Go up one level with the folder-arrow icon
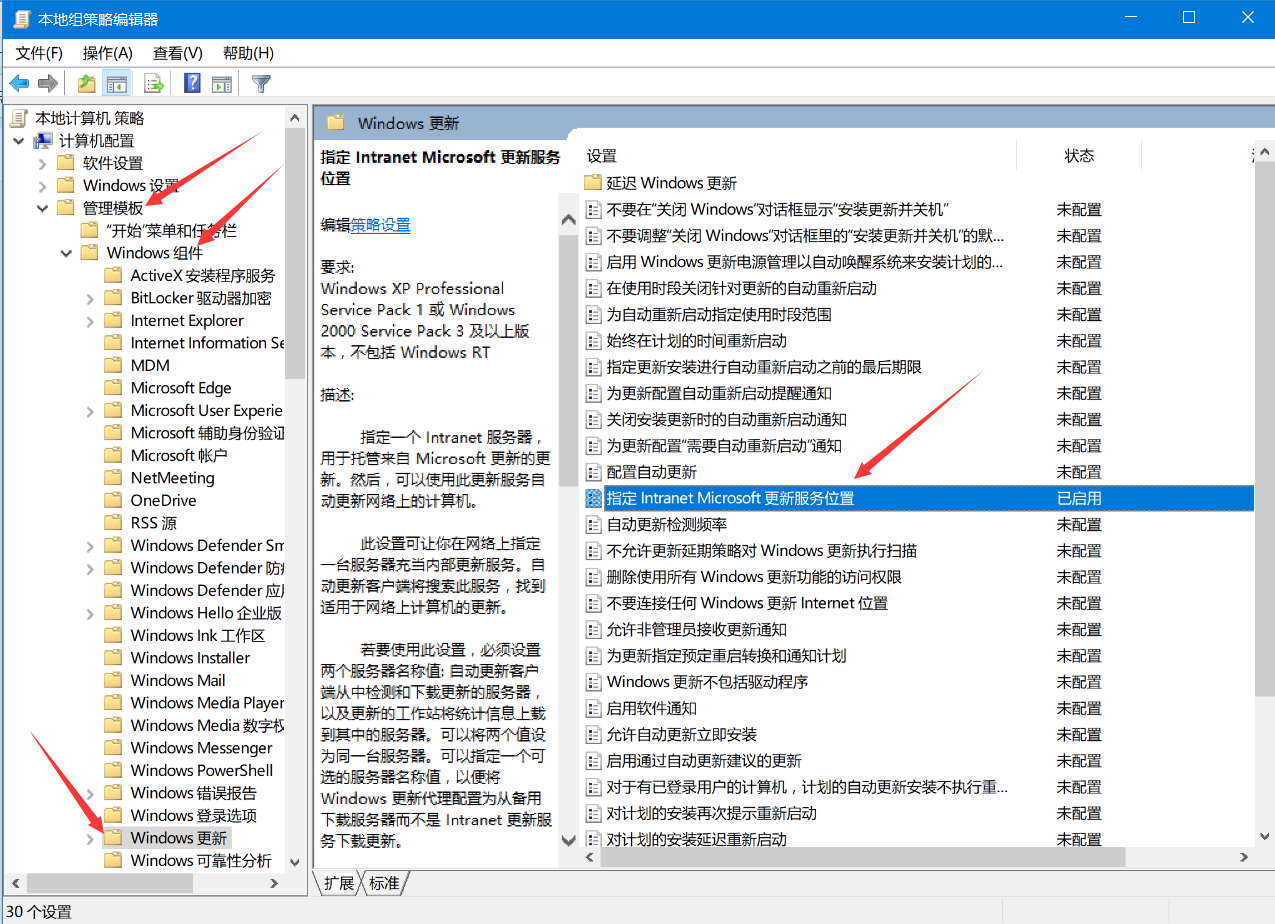 click(87, 83)
